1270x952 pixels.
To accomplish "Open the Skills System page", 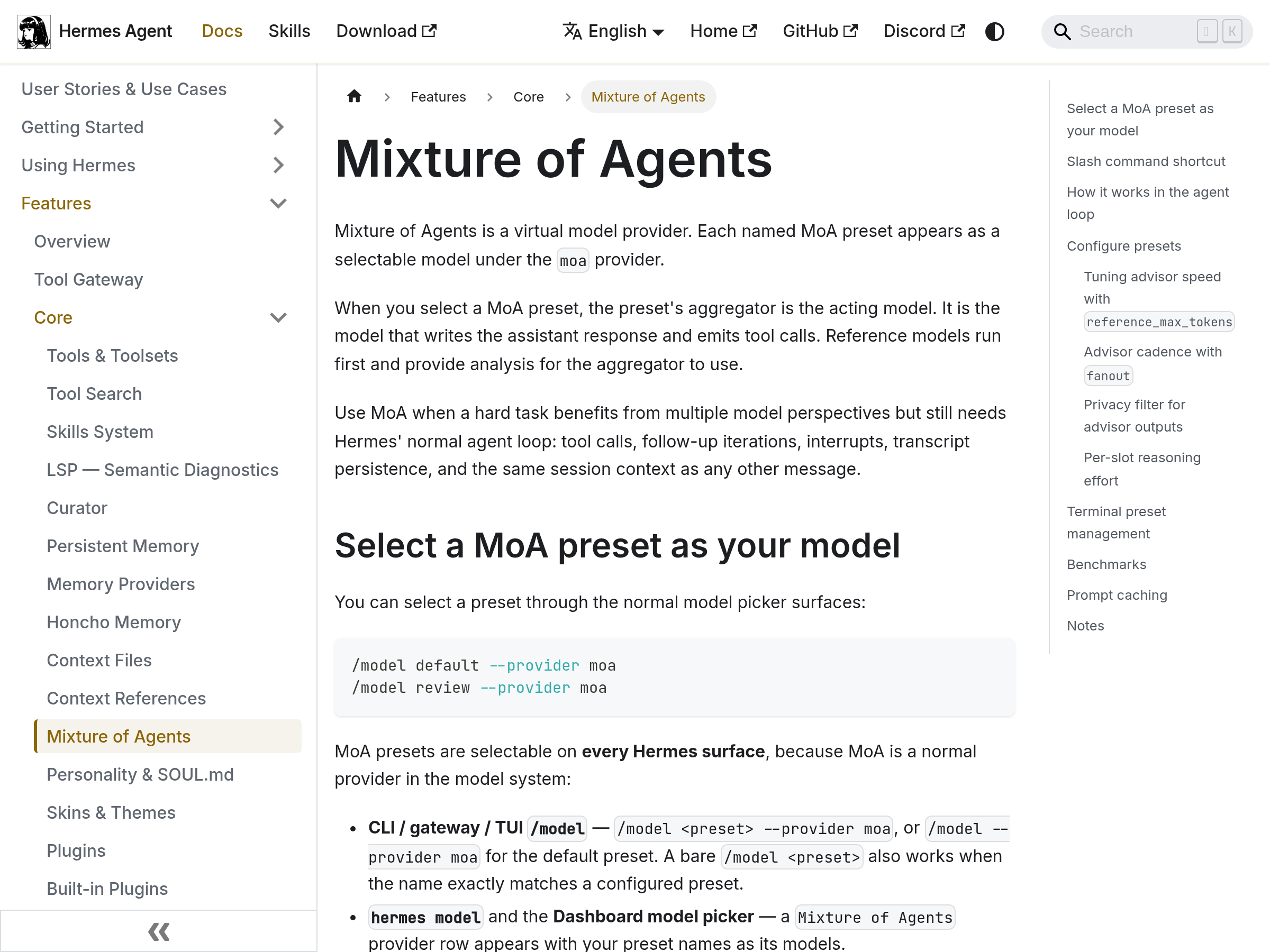I will pyautogui.click(x=100, y=432).
